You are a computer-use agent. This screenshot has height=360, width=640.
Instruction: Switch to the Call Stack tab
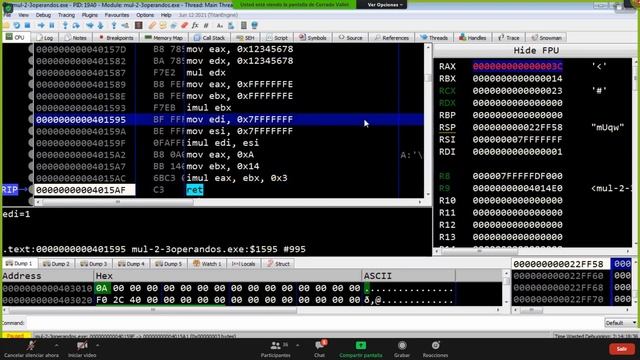209,38
